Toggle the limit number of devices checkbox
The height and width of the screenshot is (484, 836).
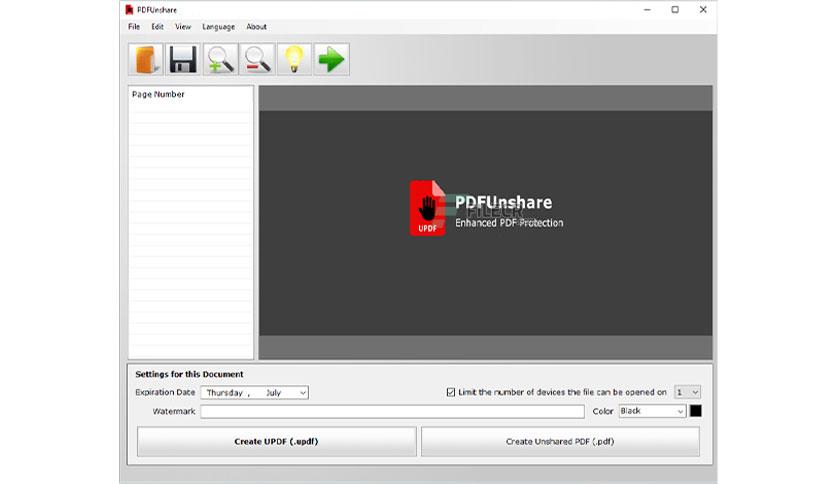[x=451, y=392]
